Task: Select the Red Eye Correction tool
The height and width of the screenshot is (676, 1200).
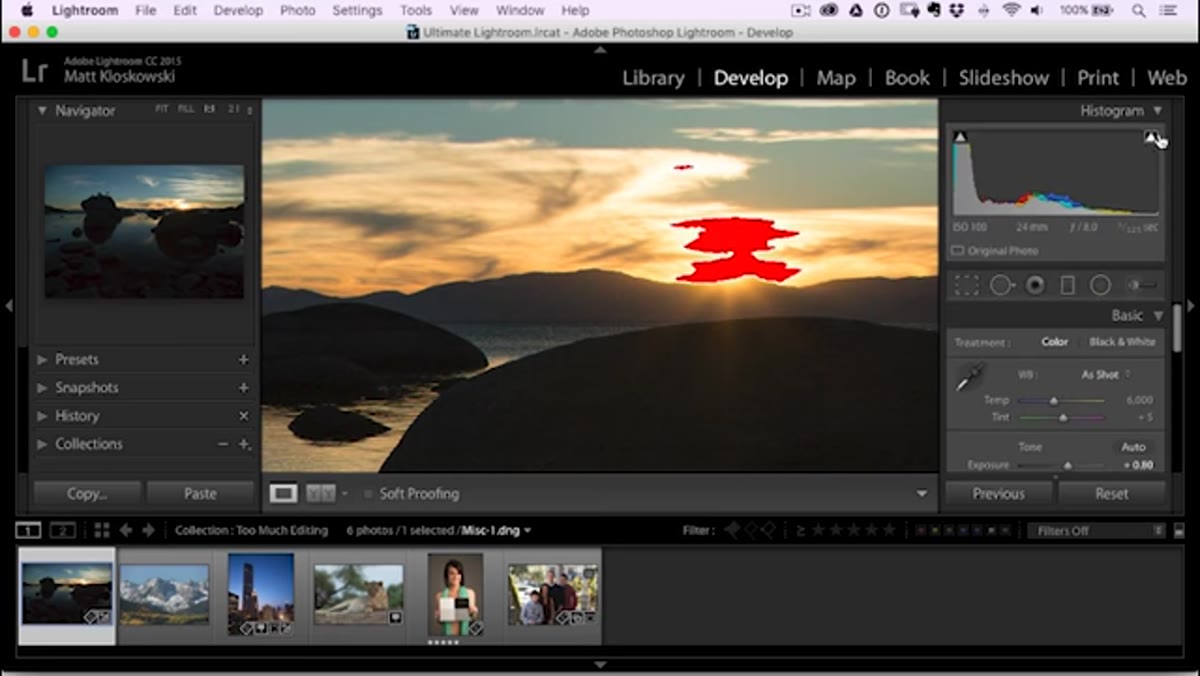Action: [1035, 286]
